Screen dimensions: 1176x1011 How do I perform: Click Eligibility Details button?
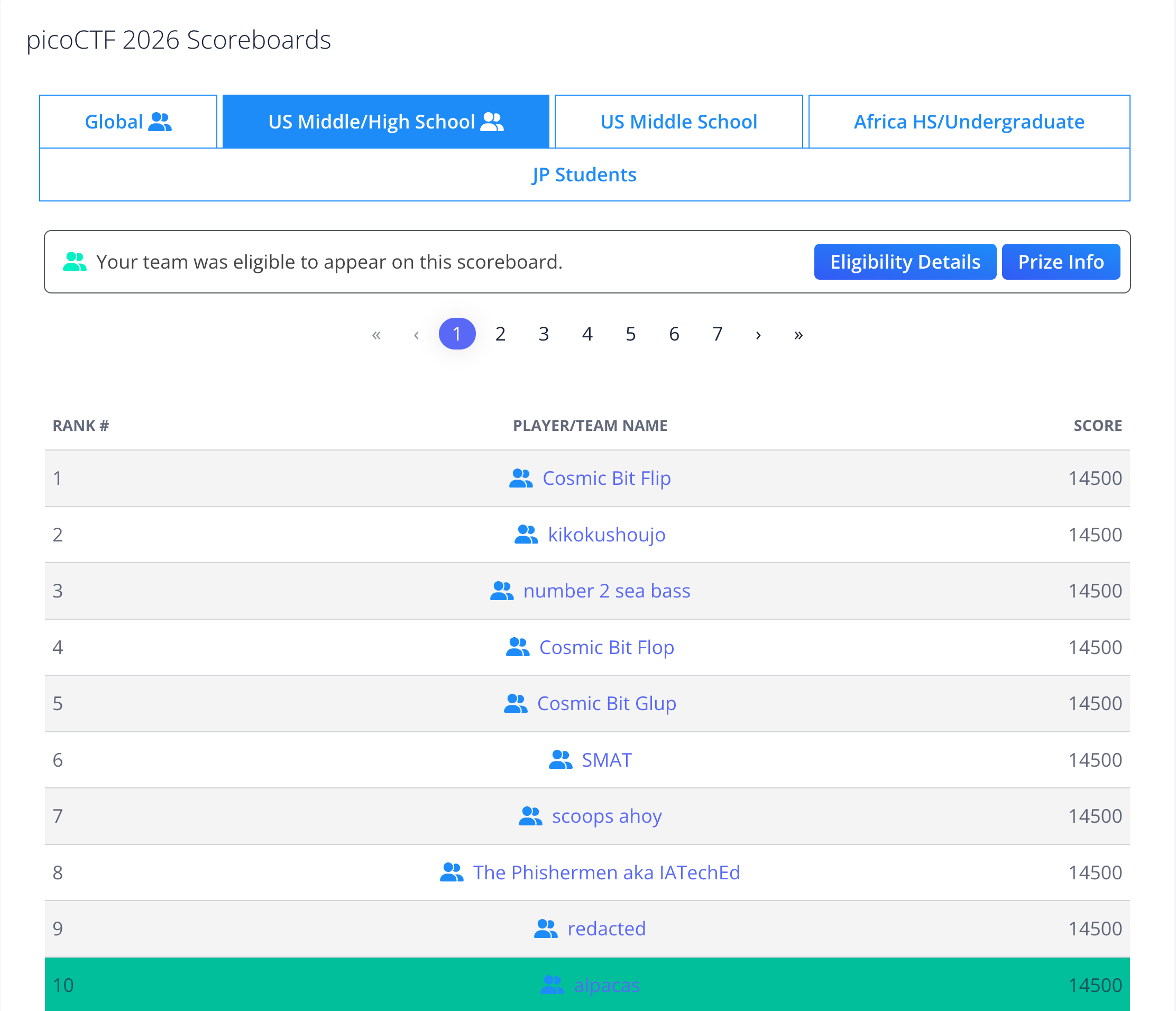coord(905,262)
